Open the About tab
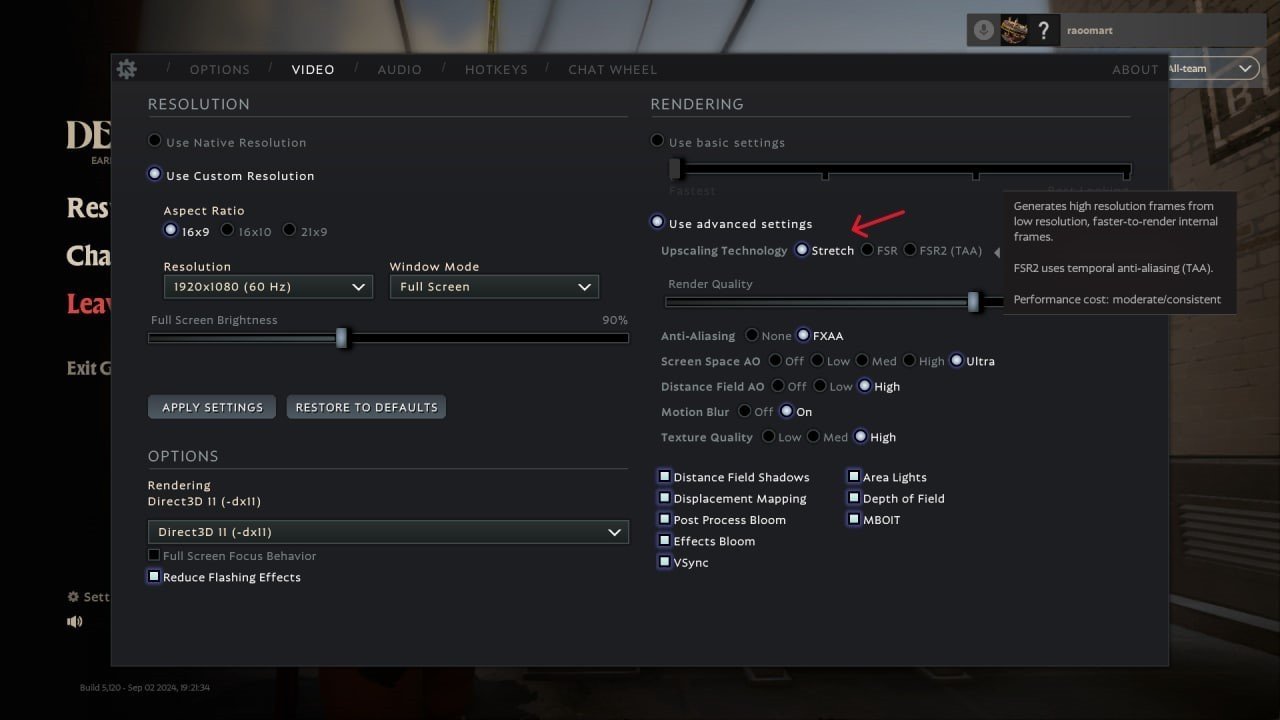 click(1135, 70)
